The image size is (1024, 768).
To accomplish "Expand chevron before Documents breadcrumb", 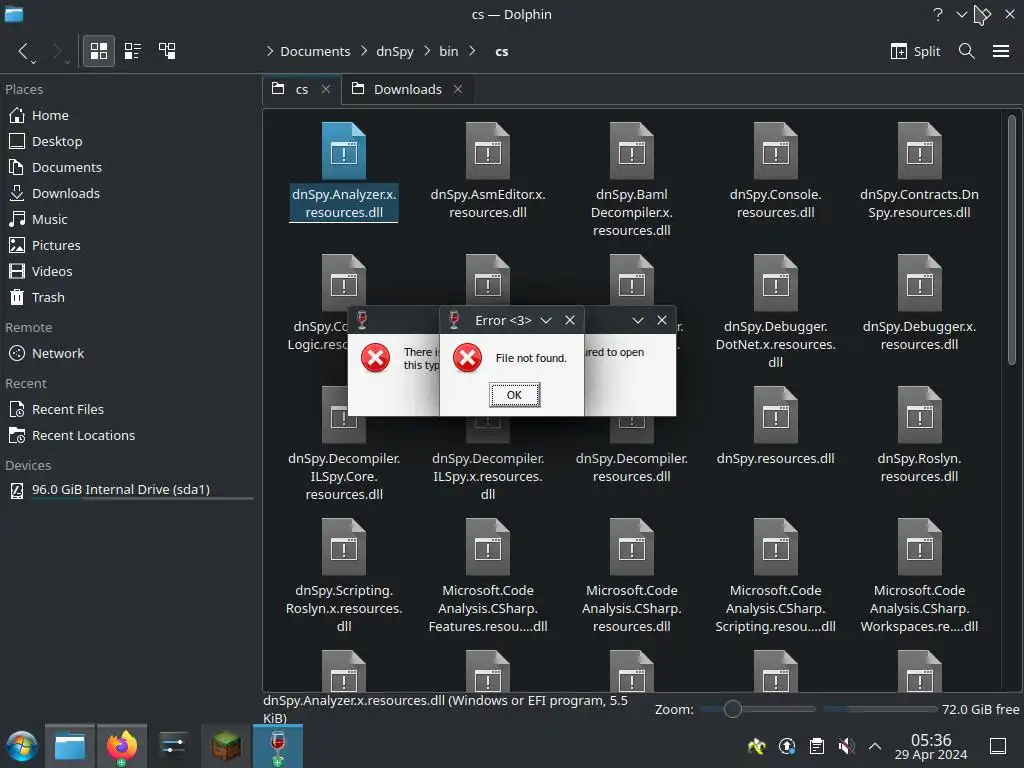I will 270,51.
